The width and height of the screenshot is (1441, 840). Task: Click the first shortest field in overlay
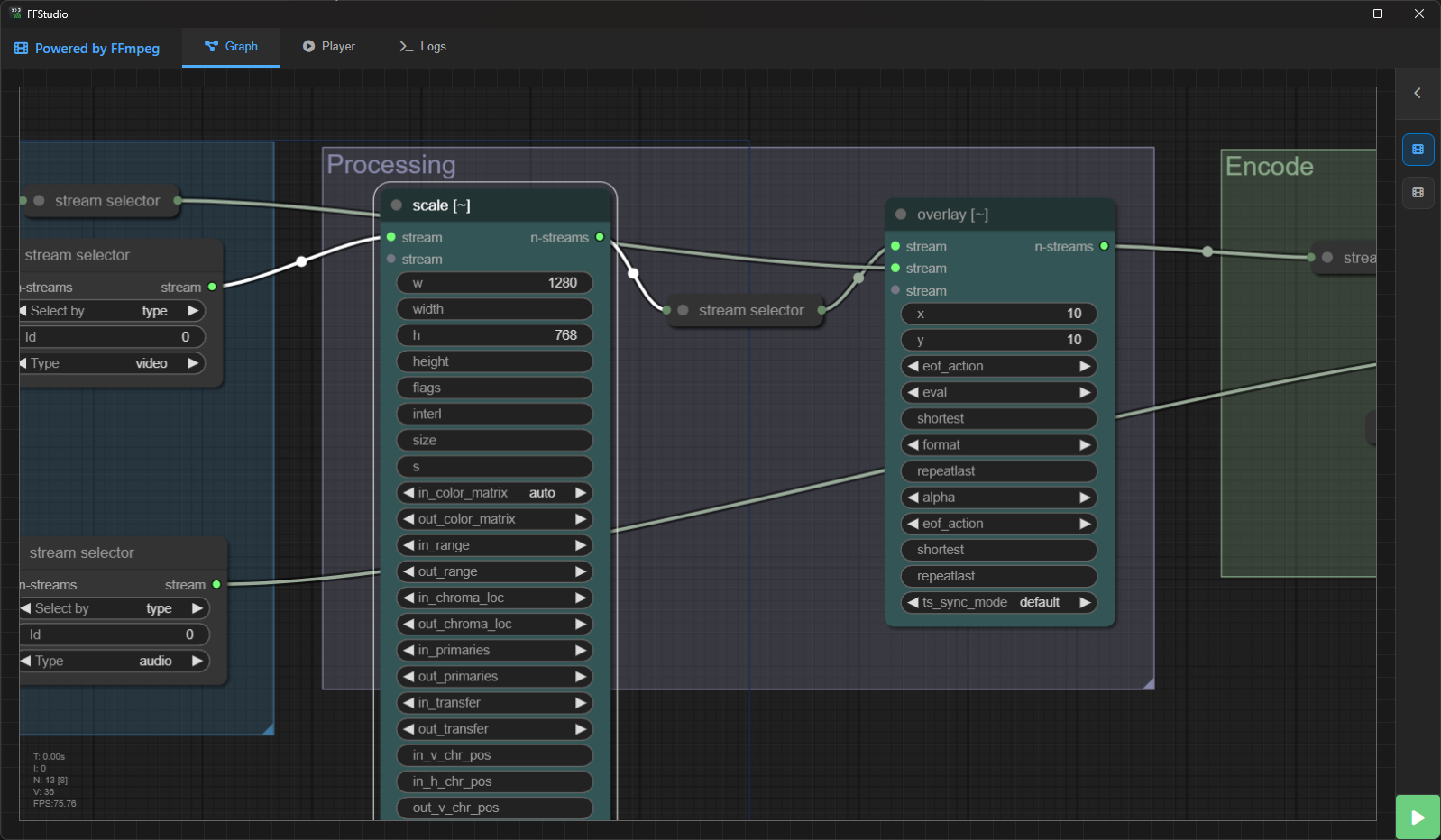click(999, 419)
